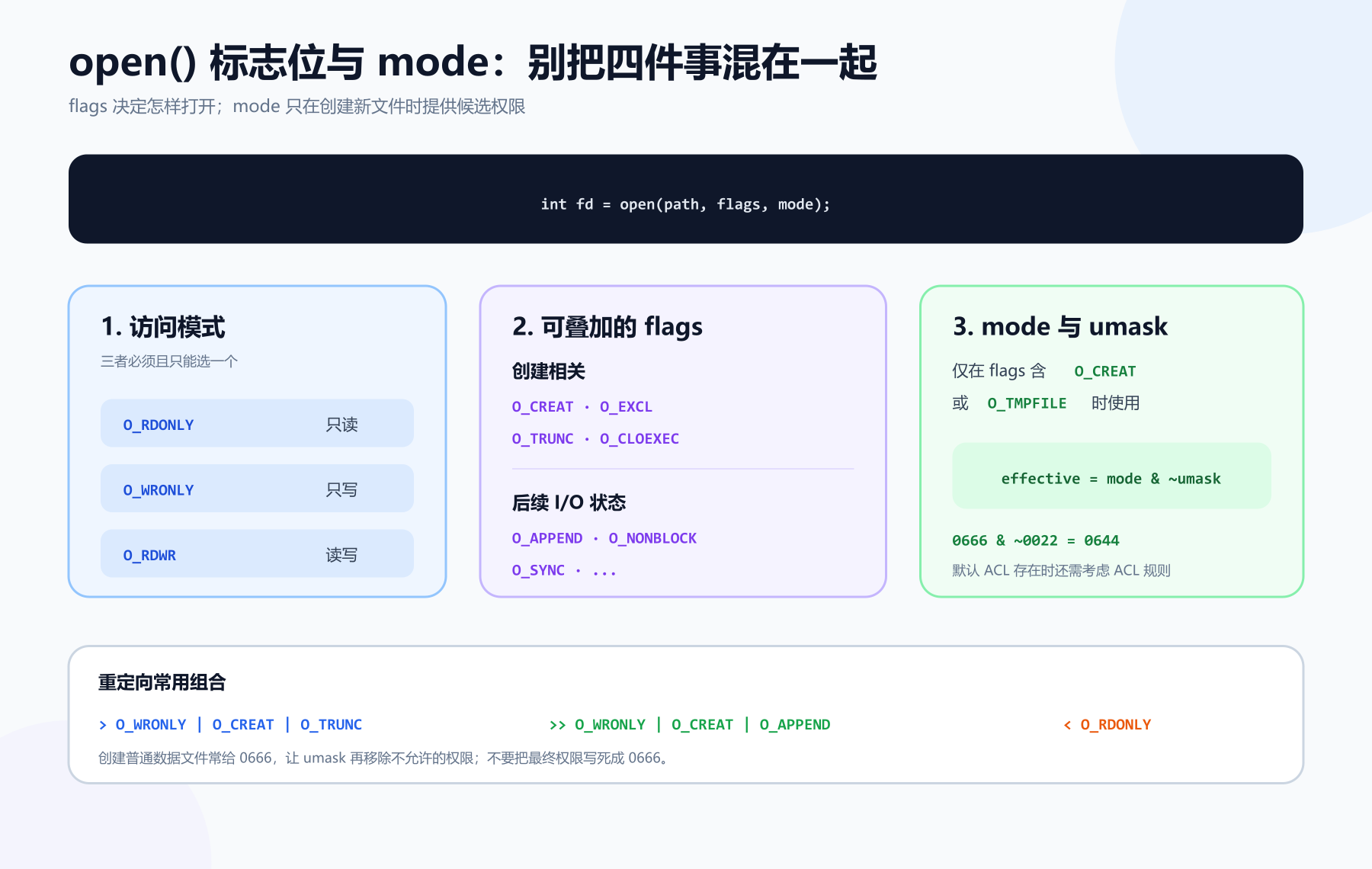The height and width of the screenshot is (869, 1372).
Task: Click the heading '3. mode 与 umask'
Action: [1060, 327]
